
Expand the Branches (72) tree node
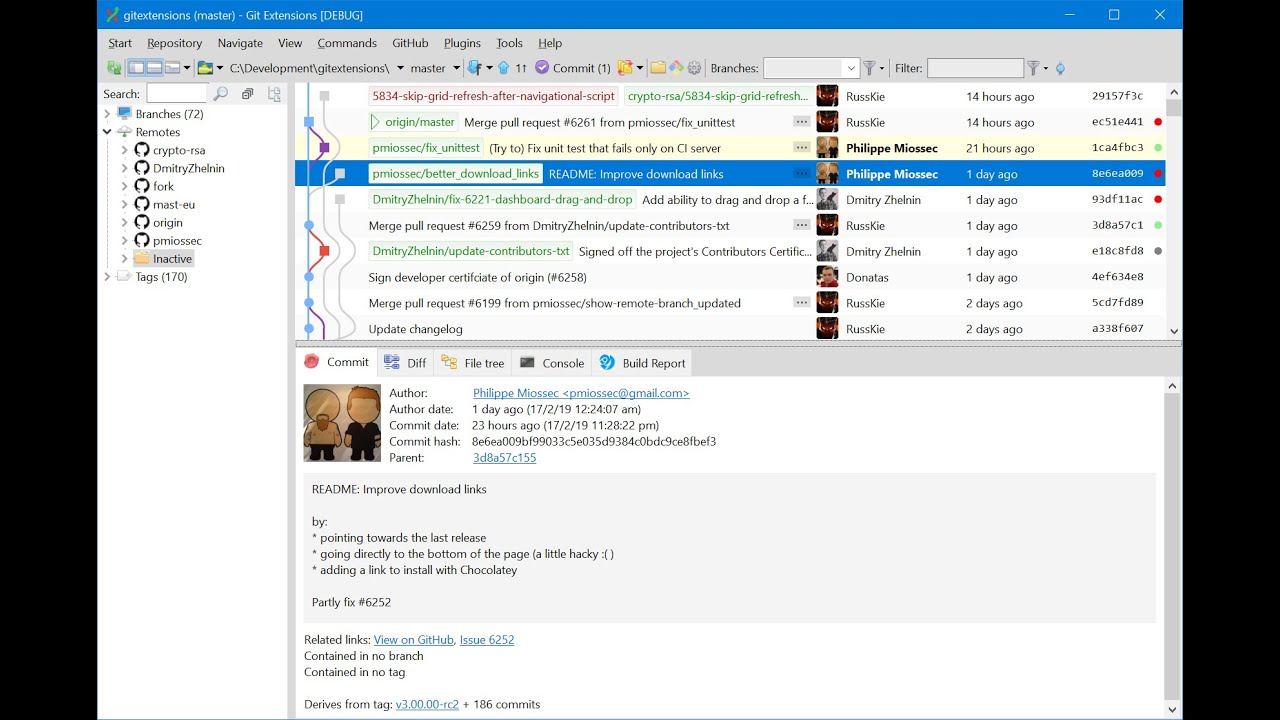(x=107, y=114)
